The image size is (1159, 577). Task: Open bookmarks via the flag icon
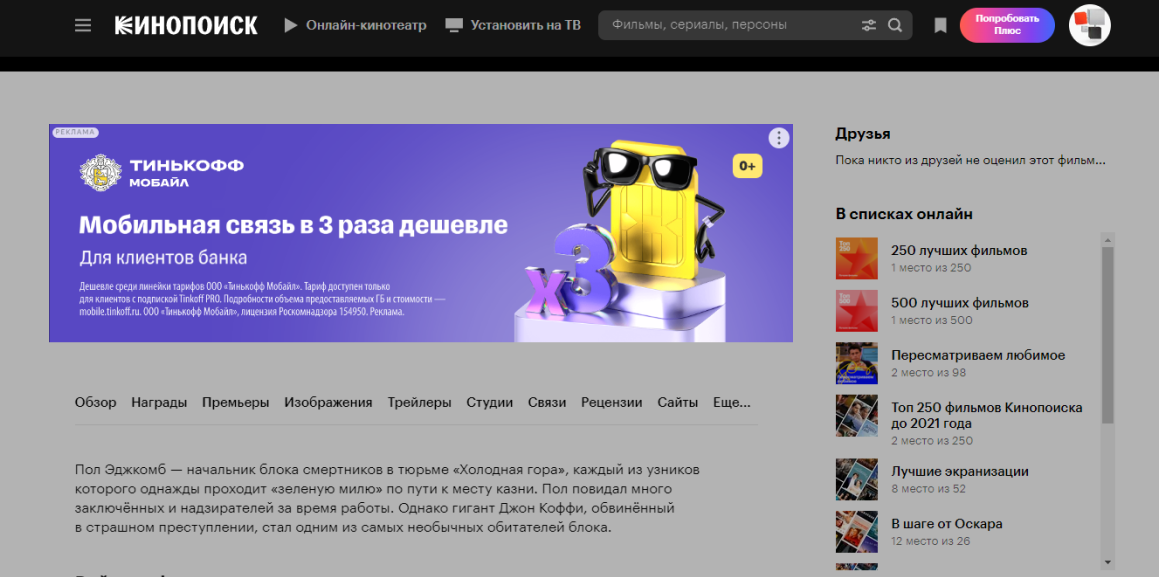940,25
